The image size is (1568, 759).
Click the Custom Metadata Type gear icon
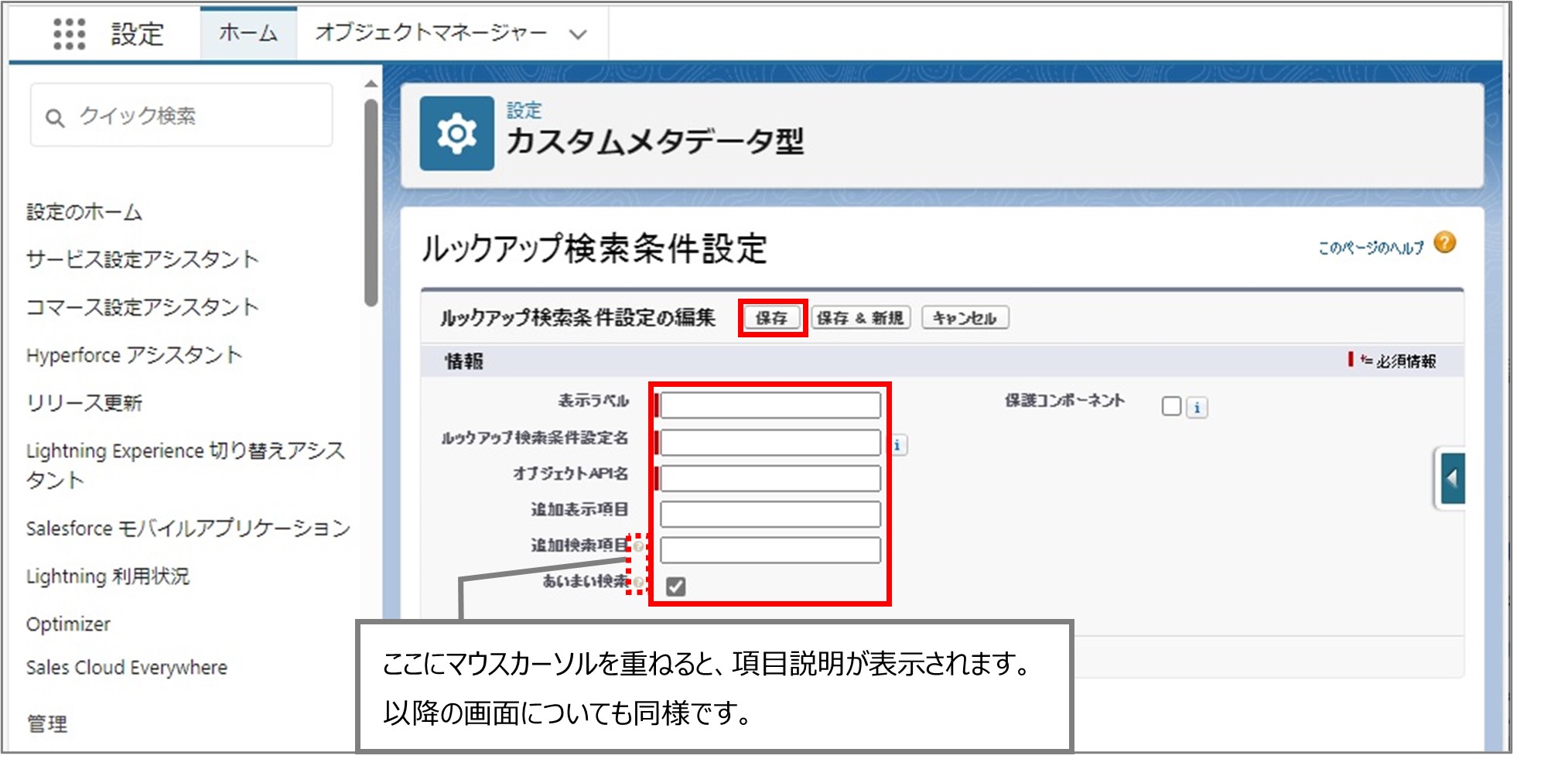coord(456,133)
